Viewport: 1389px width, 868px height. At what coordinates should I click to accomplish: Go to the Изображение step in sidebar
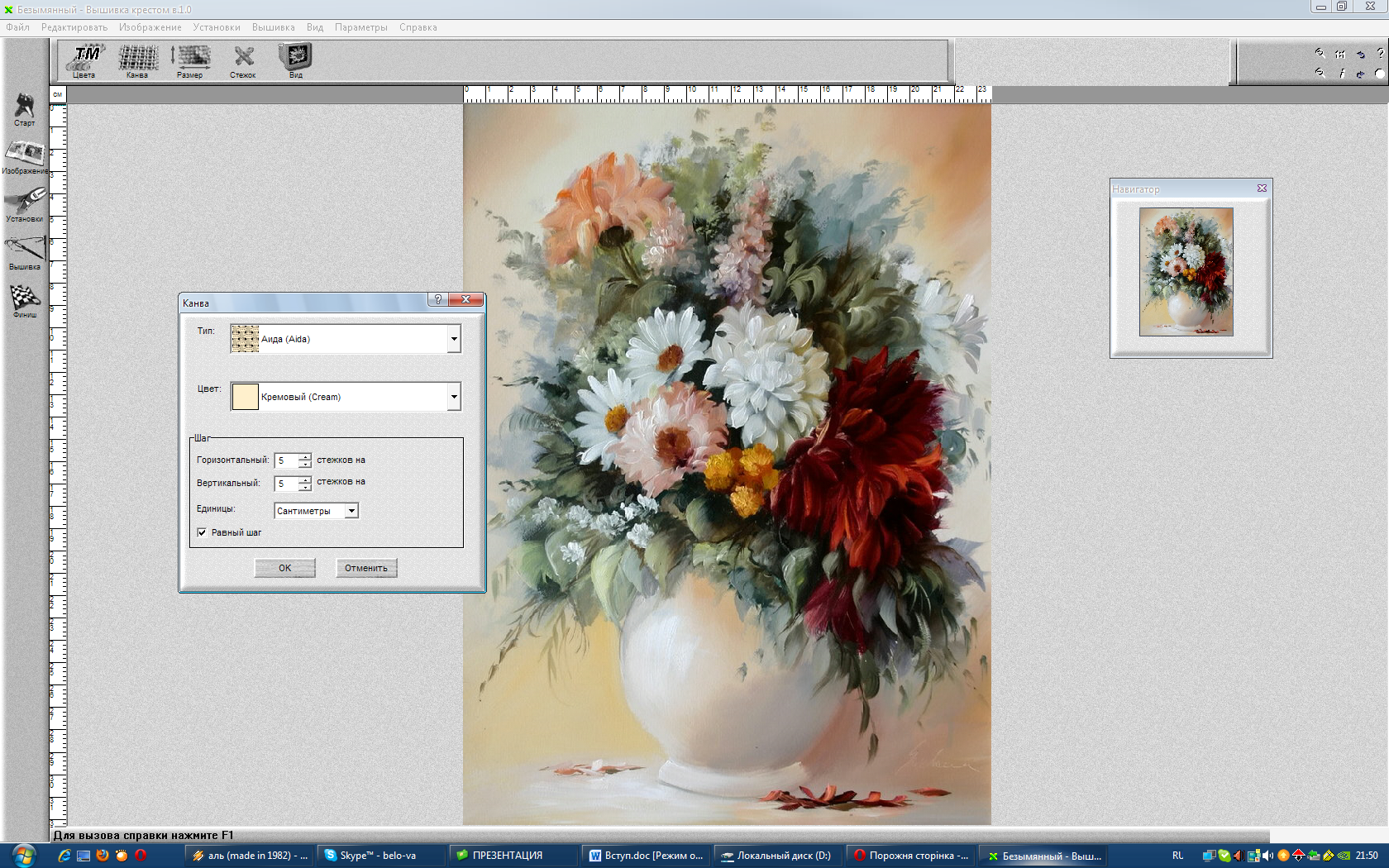(x=25, y=157)
